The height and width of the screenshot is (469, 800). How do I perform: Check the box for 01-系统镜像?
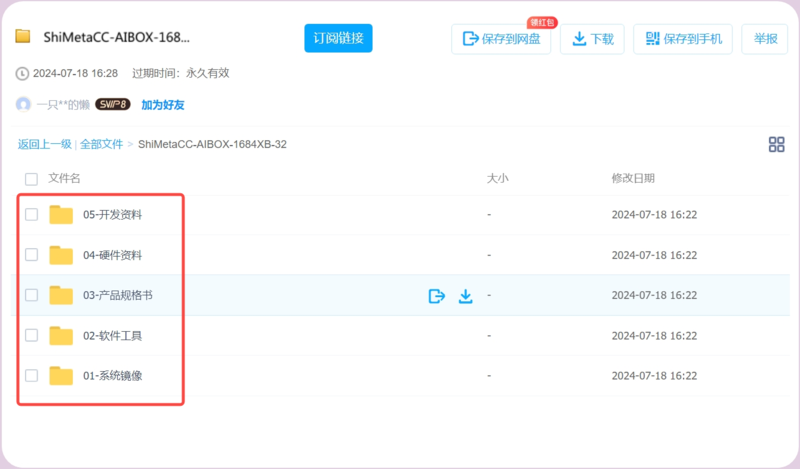tap(31, 375)
